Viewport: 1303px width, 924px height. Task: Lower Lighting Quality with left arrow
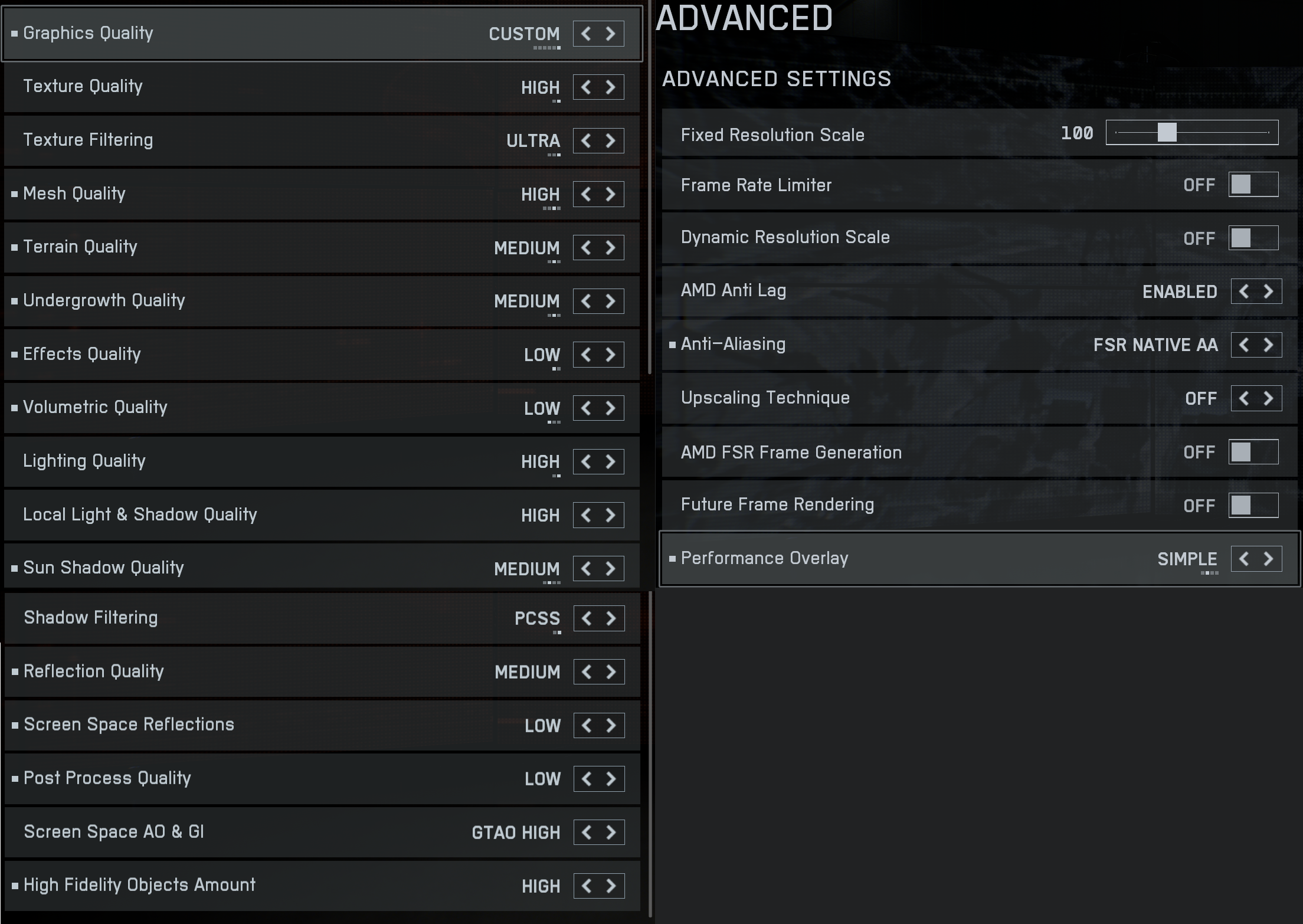(586, 461)
